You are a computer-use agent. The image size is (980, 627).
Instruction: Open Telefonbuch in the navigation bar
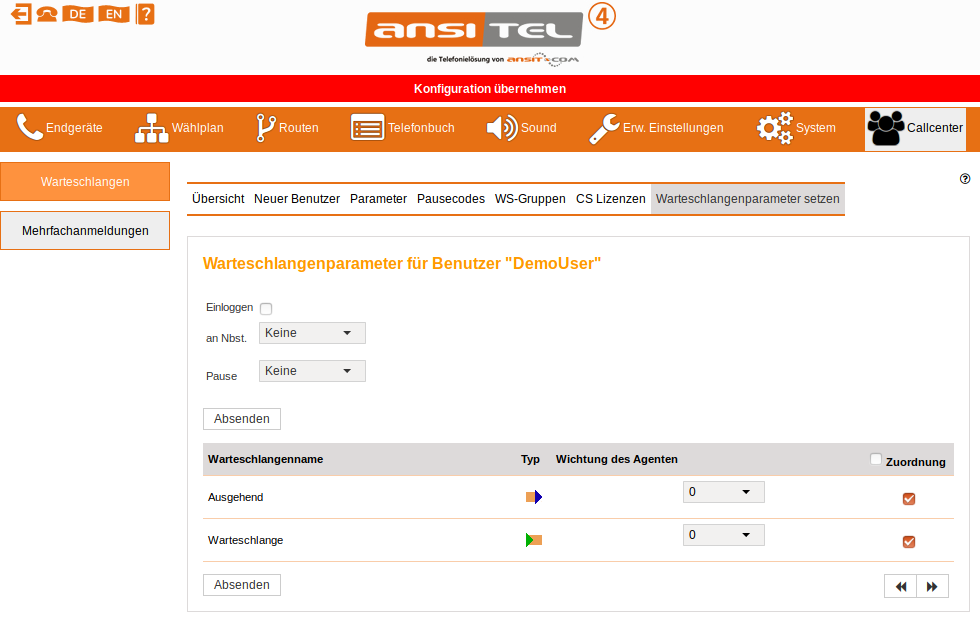(402, 129)
